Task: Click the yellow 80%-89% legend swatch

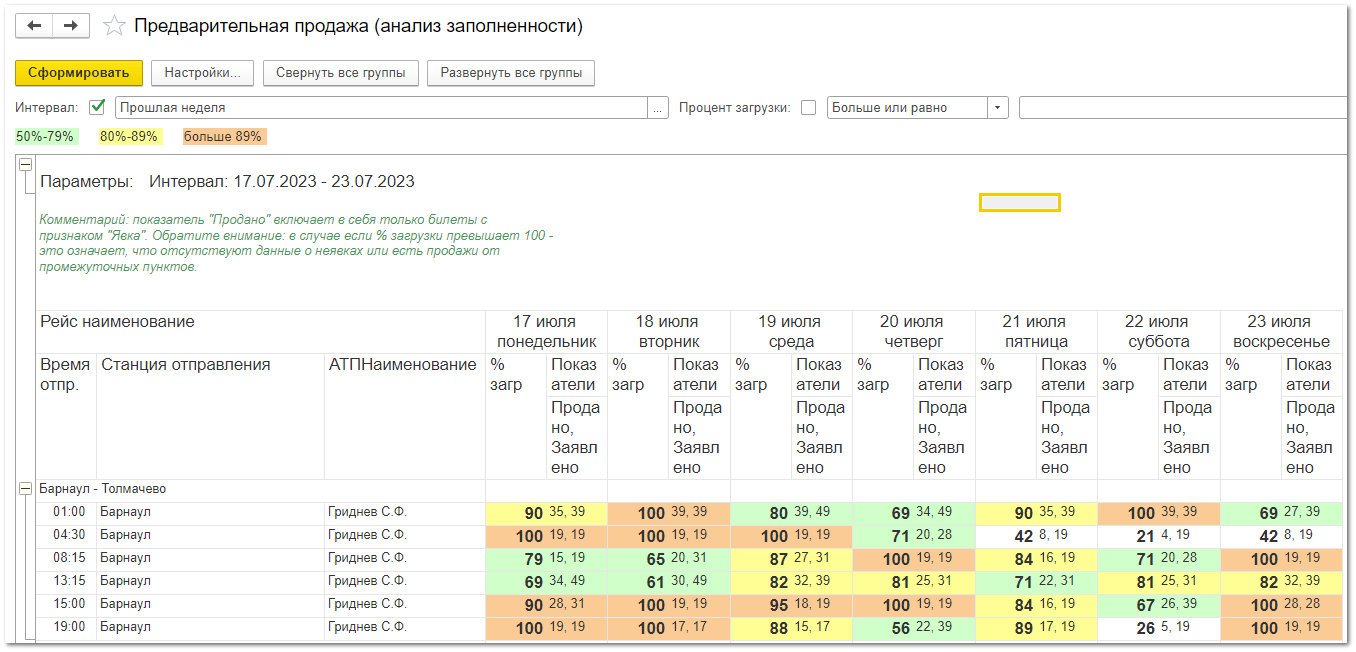Action: (128, 137)
